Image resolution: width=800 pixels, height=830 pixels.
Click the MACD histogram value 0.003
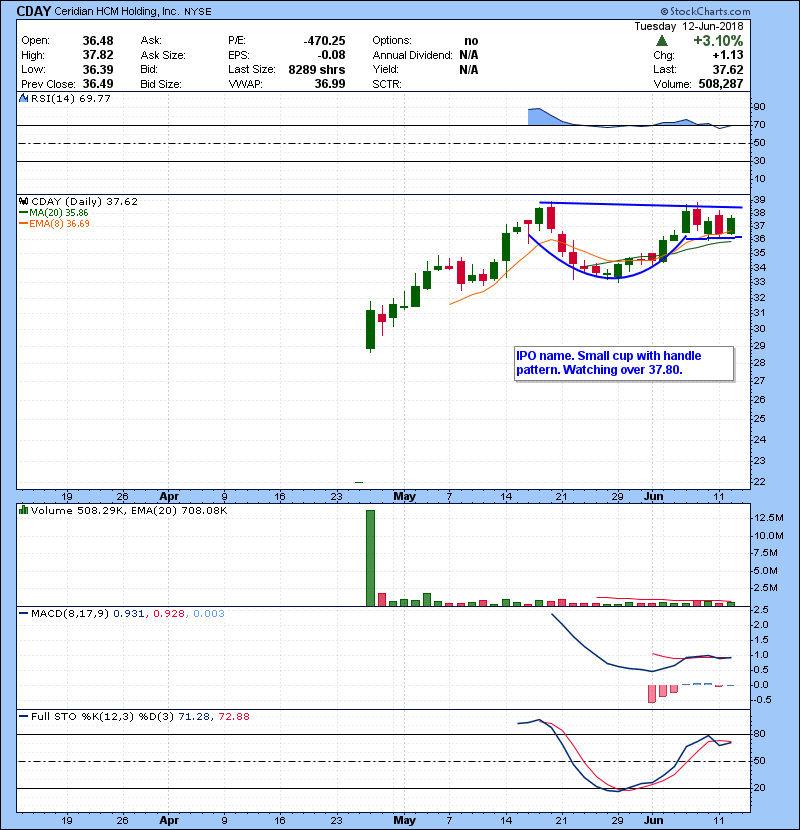(209, 614)
